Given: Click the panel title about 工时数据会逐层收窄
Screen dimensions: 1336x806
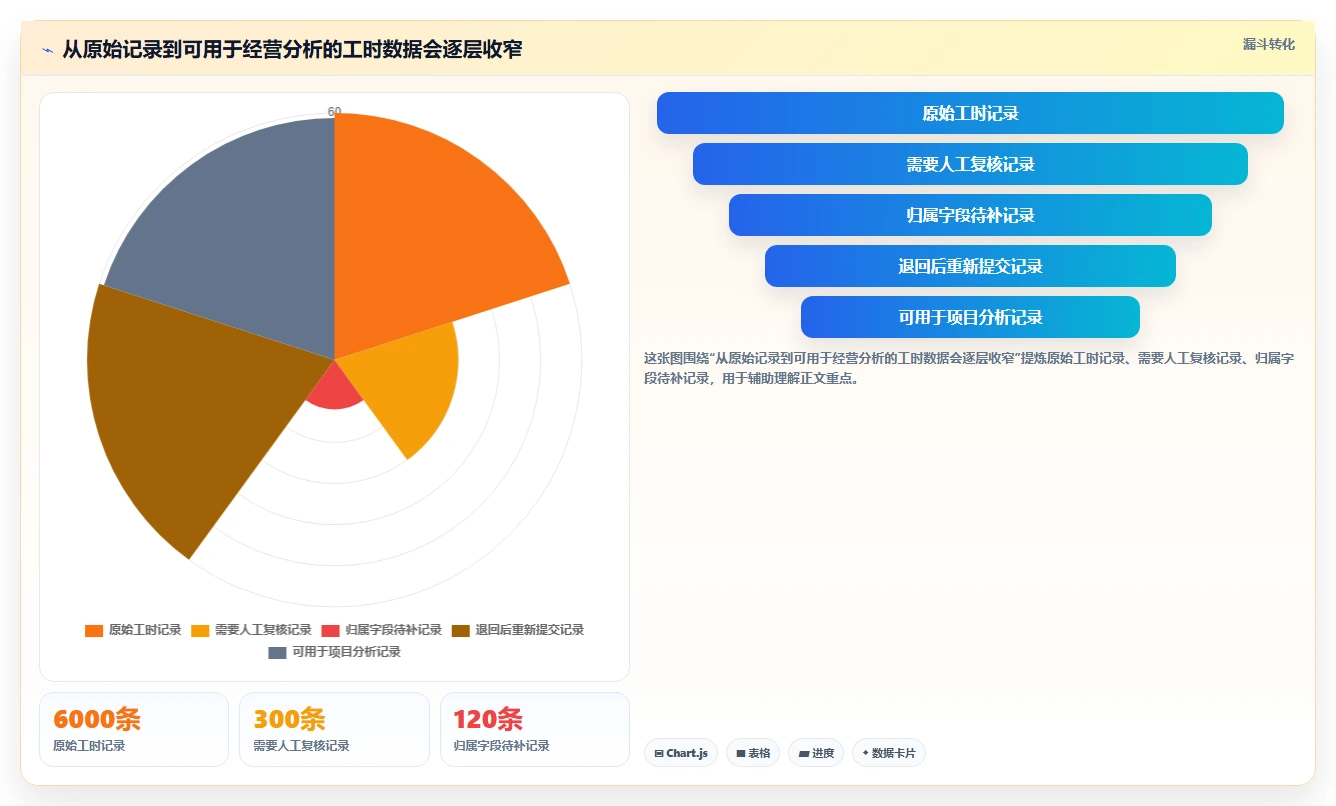Looking at the screenshot, I should tap(292, 49).
